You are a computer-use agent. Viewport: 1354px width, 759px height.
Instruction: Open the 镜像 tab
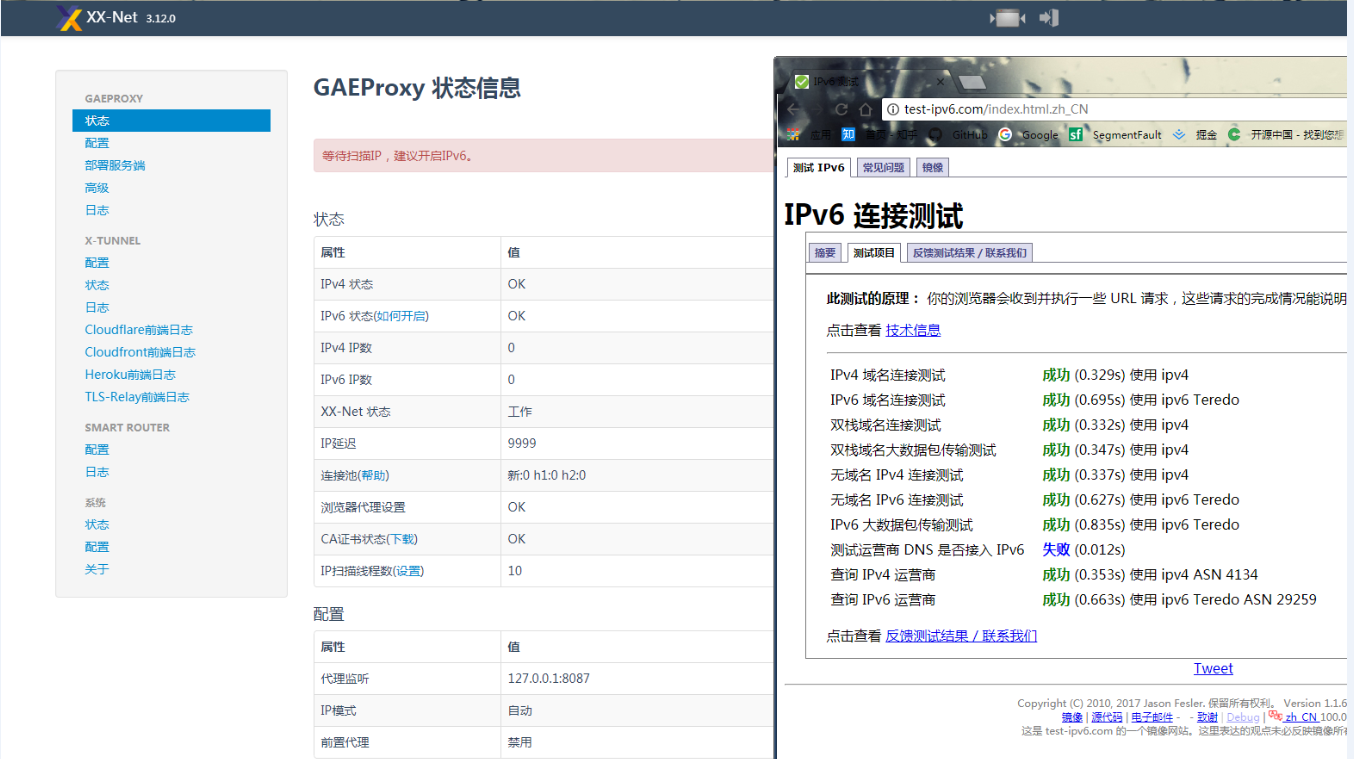click(x=932, y=167)
